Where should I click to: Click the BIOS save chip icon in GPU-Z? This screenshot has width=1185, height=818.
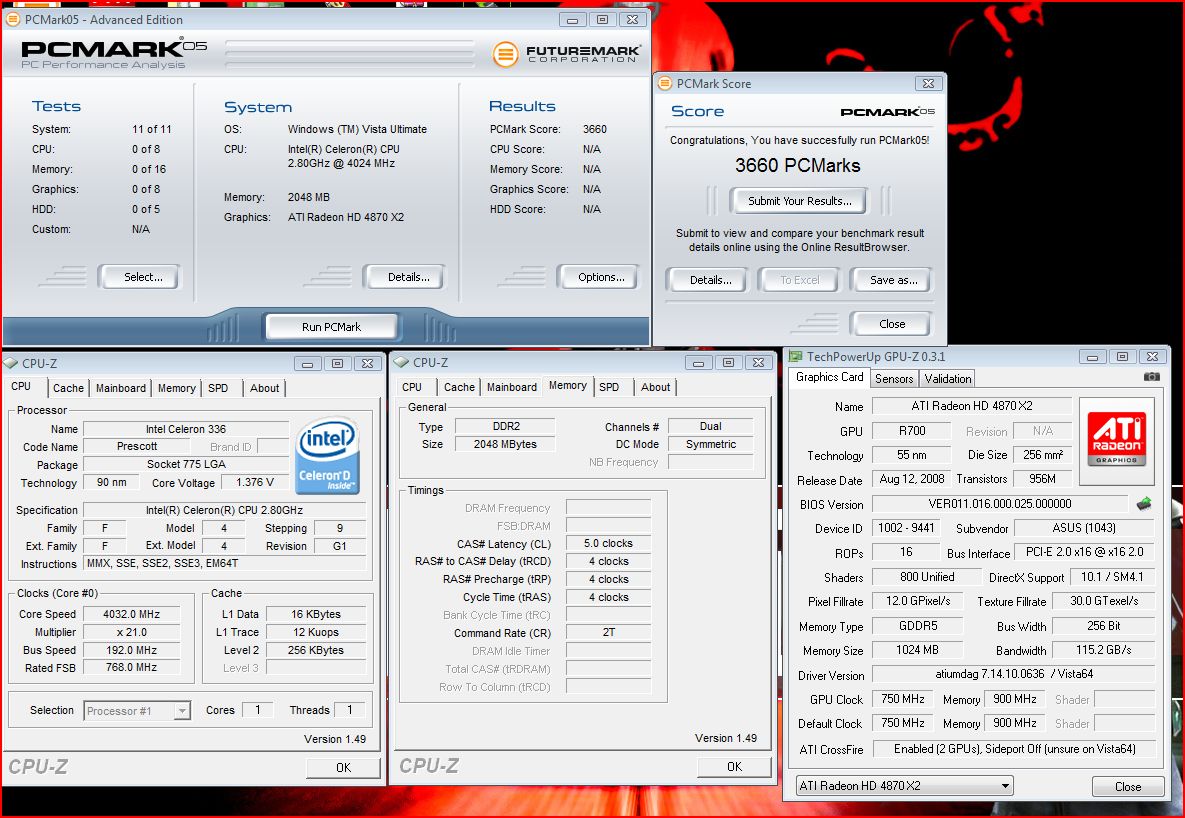pyautogui.click(x=1143, y=504)
